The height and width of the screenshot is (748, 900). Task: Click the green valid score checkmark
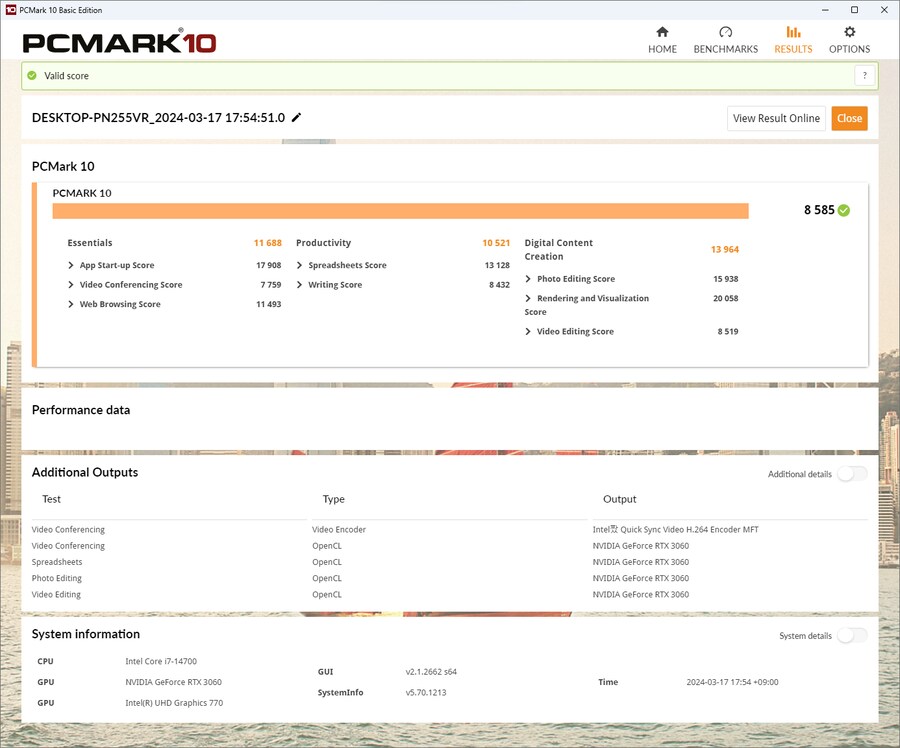[32, 76]
